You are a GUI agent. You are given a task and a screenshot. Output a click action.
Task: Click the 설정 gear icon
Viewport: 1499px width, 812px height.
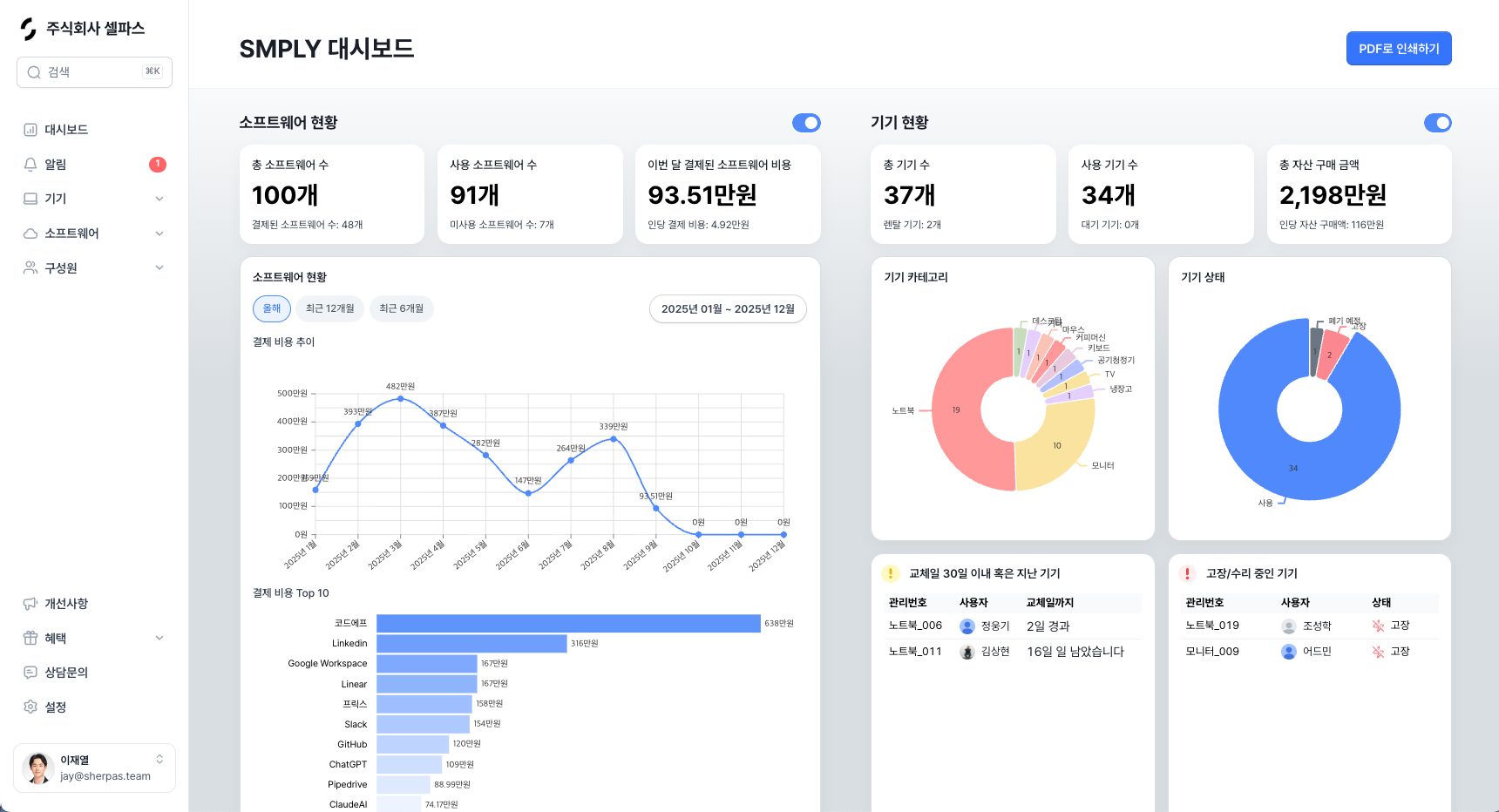pyautogui.click(x=30, y=707)
